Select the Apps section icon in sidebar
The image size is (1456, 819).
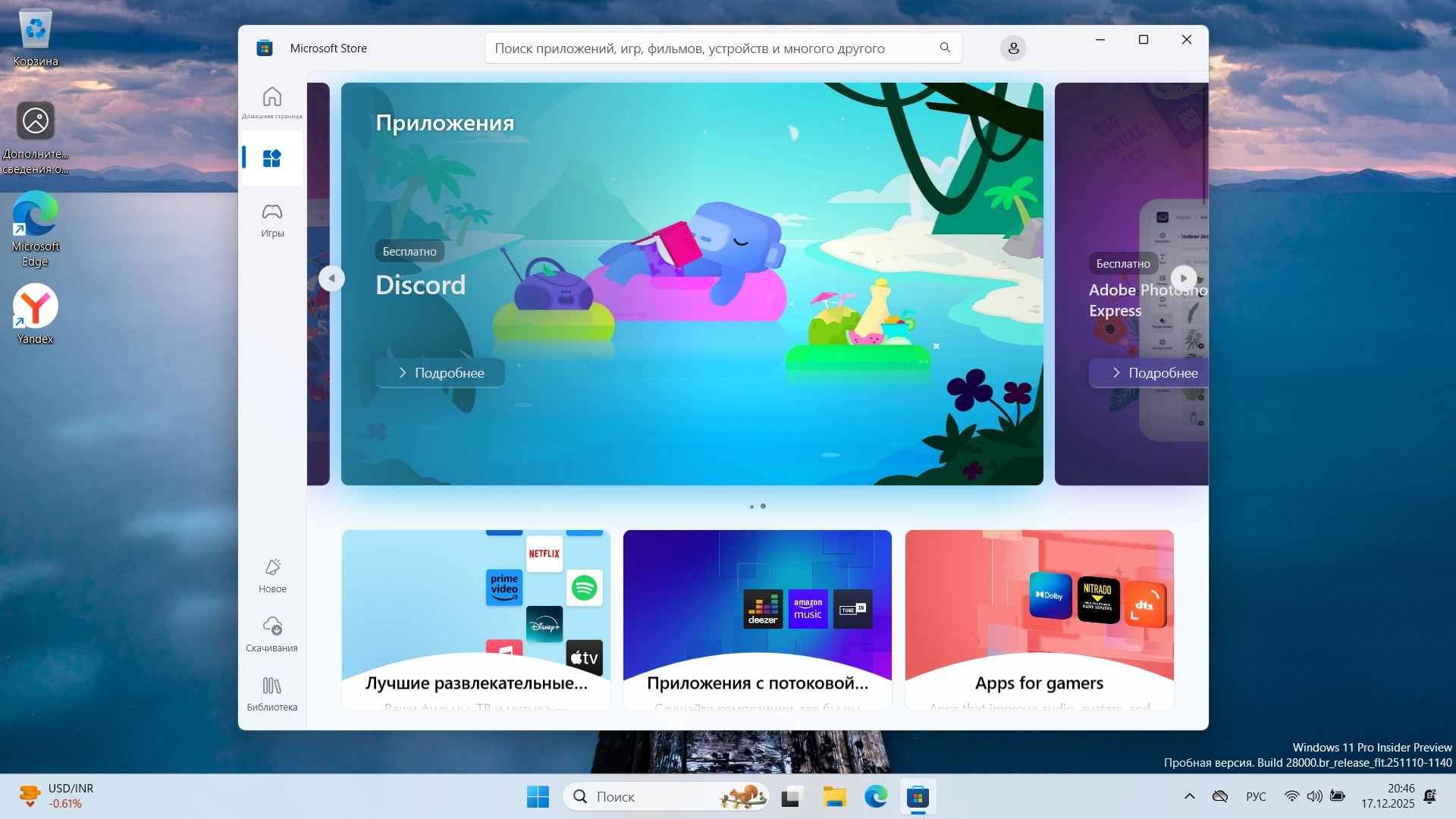[271, 158]
